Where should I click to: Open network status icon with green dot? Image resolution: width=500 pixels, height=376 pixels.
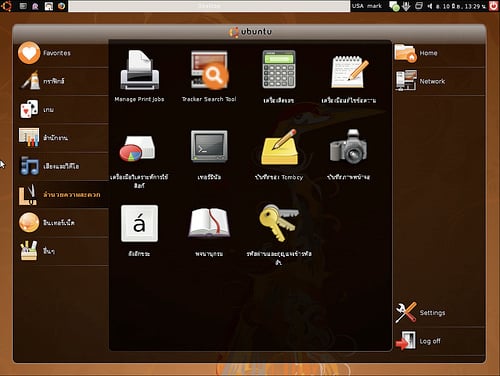(394, 6)
